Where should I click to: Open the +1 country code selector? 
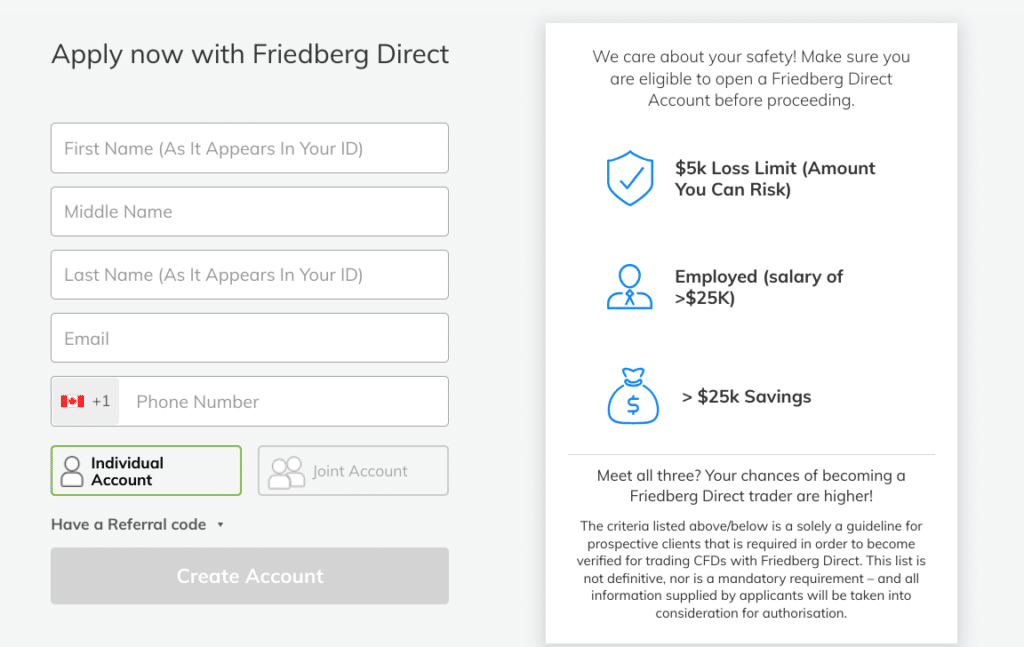[x=86, y=402]
